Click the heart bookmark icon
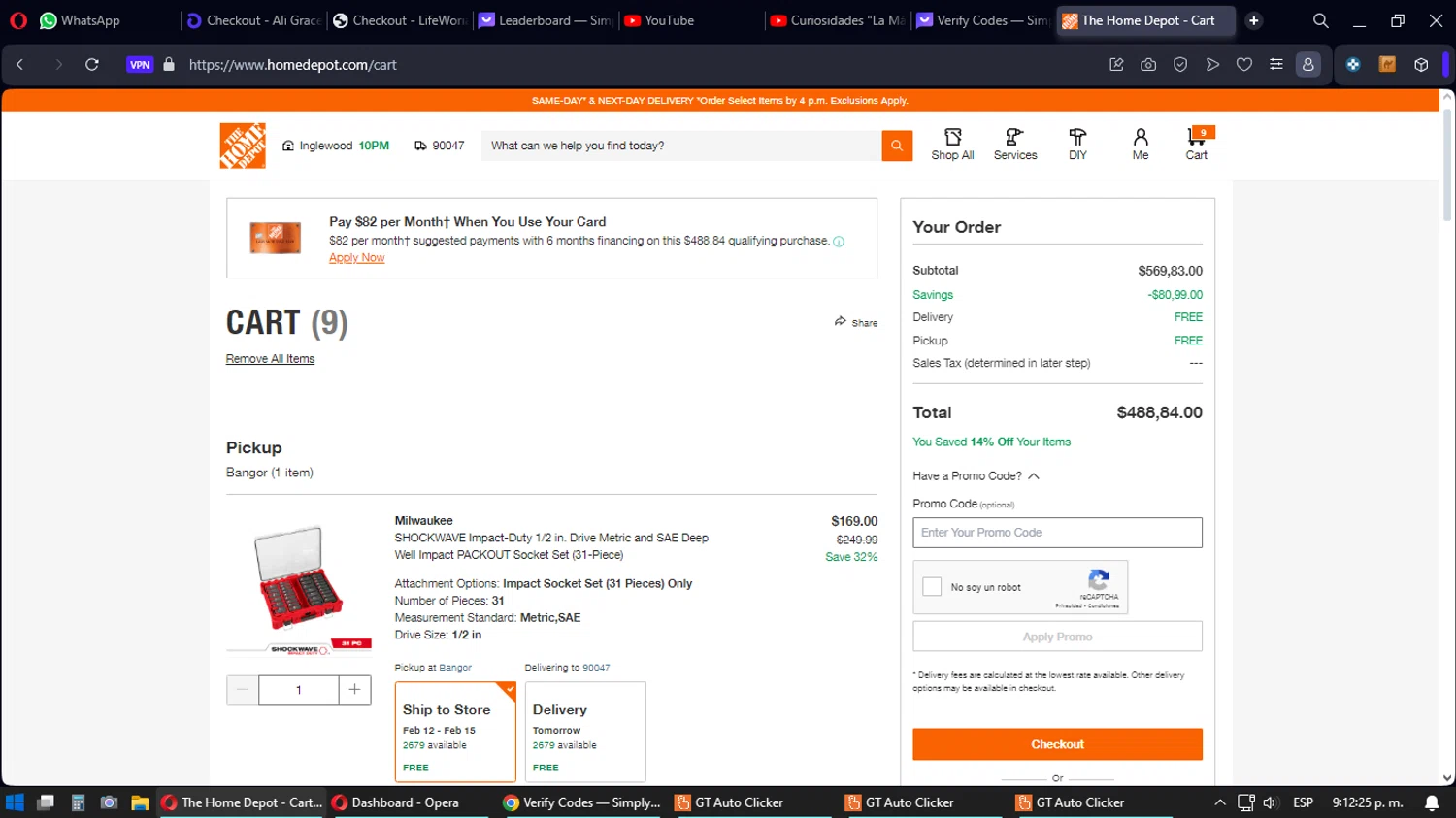The width and height of the screenshot is (1456, 818). [1244, 65]
